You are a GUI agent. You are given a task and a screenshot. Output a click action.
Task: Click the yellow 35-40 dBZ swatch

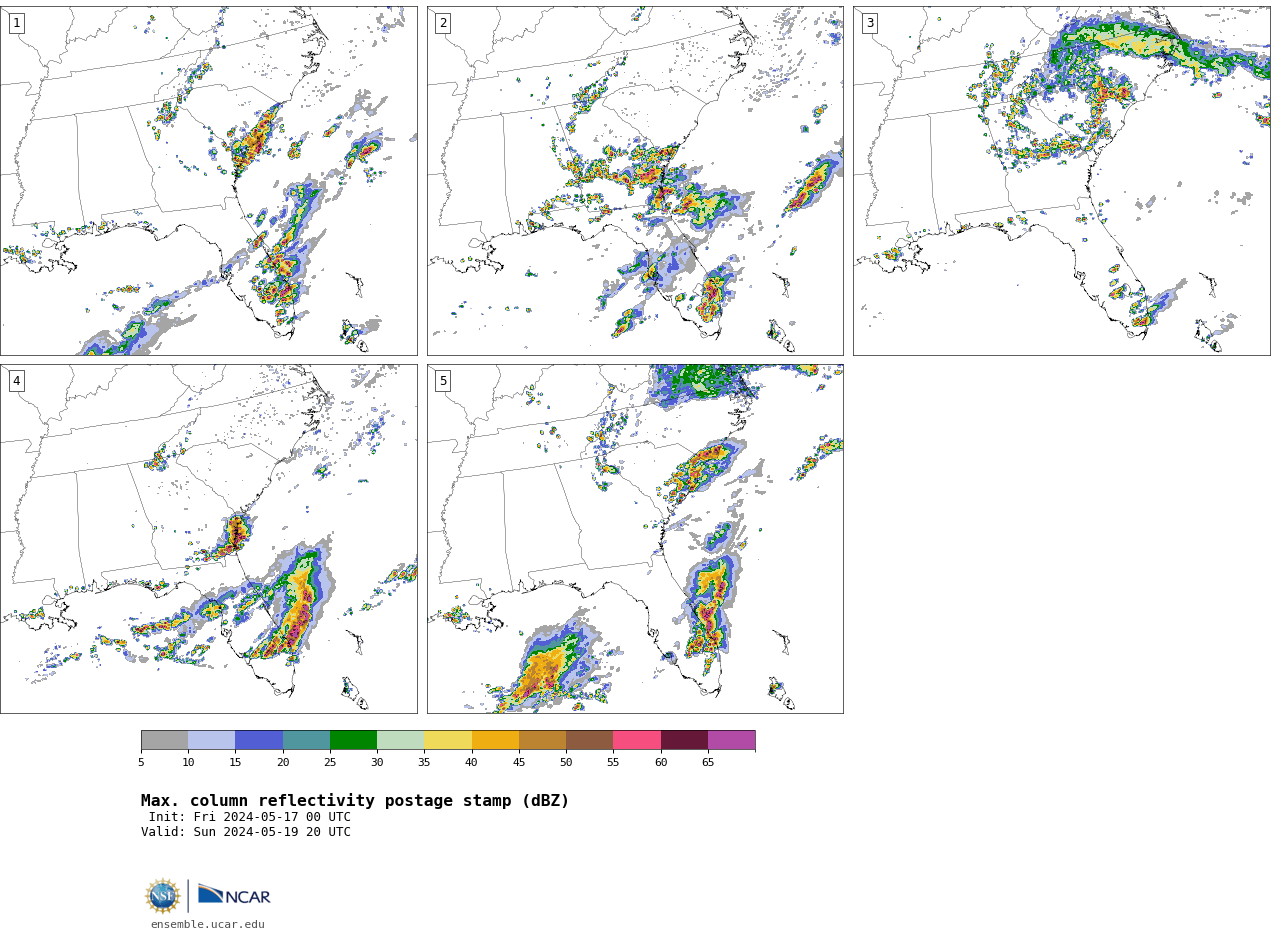click(448, 740)
